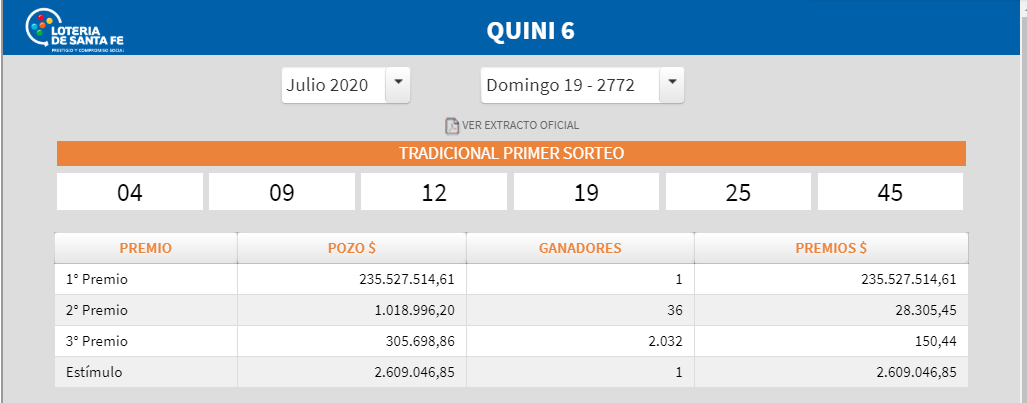Select the Estímulo row label
1027x403 pixels.
point(94,372)
